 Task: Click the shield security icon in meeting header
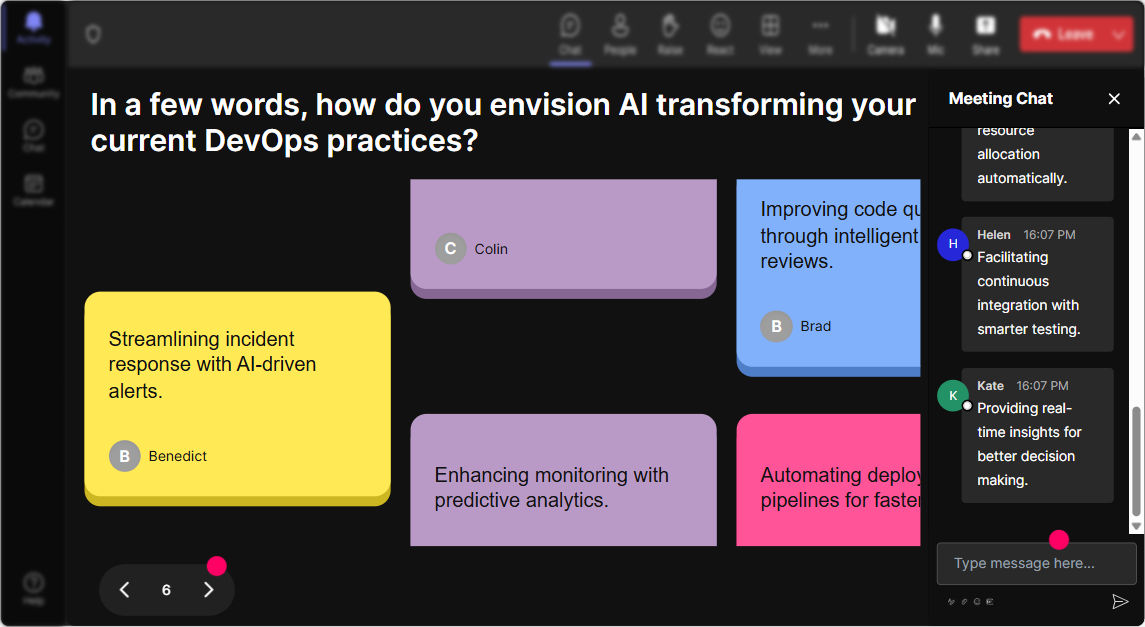pyautogui.click(x=93, y=34)
